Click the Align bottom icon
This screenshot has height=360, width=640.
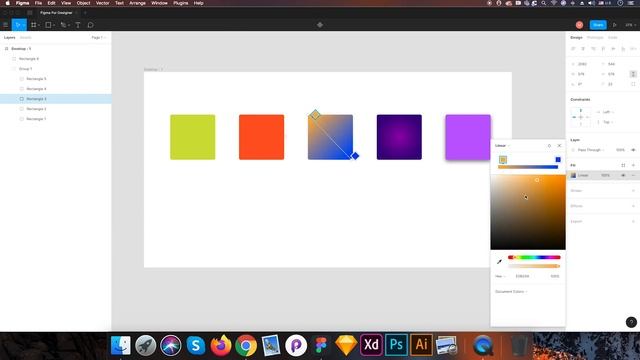coord(623,49)
